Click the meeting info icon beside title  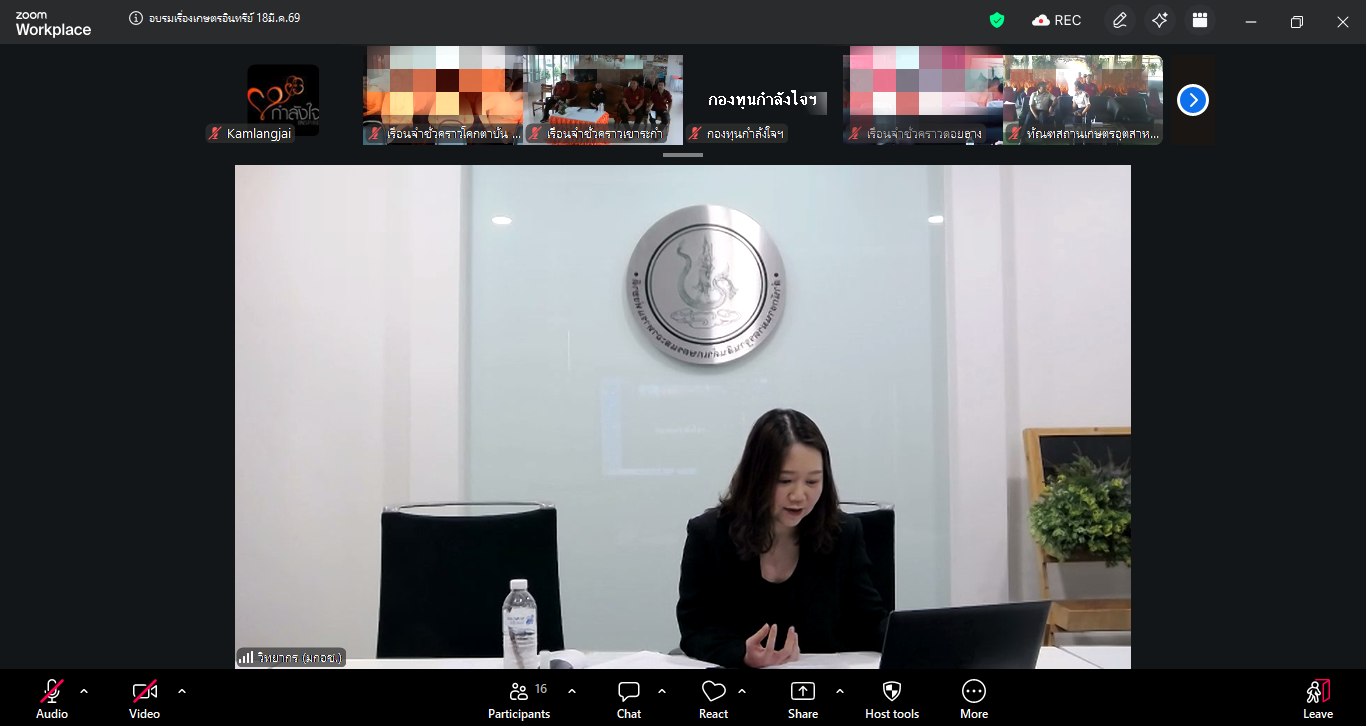tap(136, 18)
